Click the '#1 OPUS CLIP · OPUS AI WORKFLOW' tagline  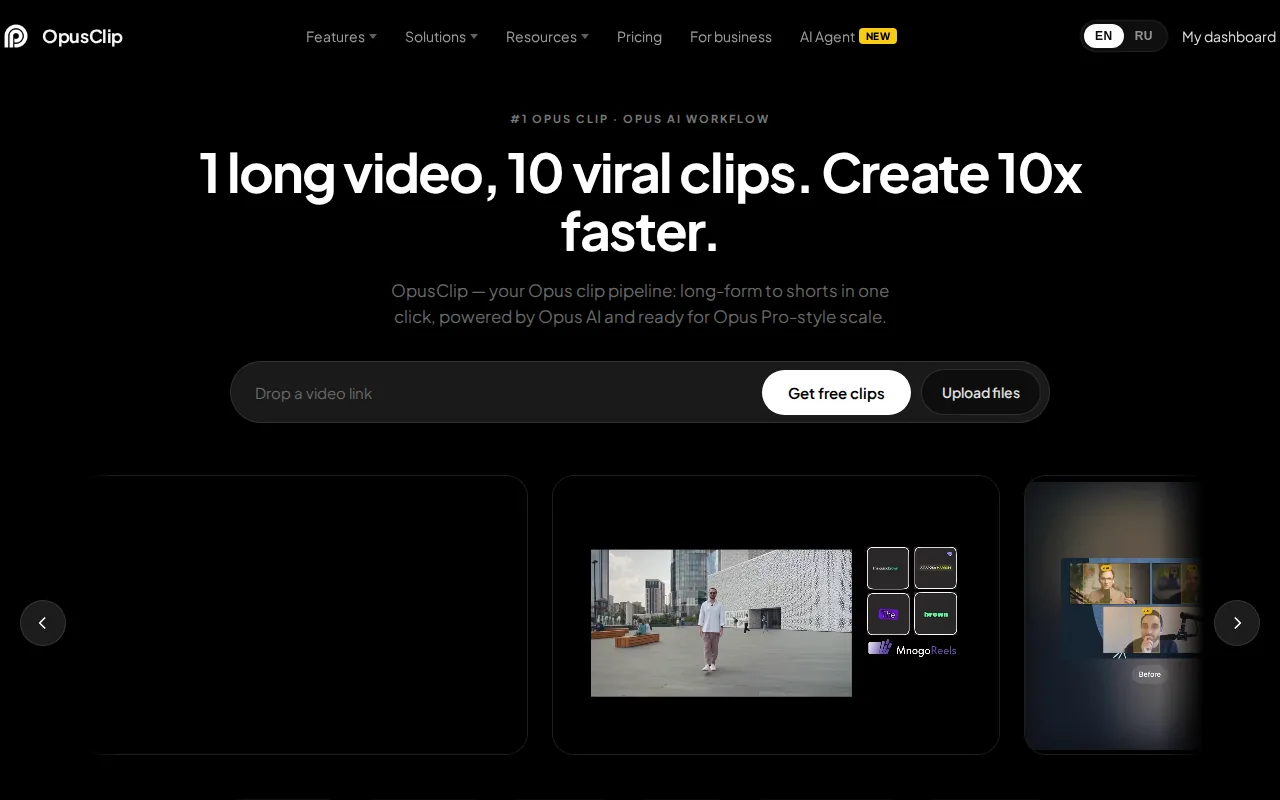tap(640, 119)
